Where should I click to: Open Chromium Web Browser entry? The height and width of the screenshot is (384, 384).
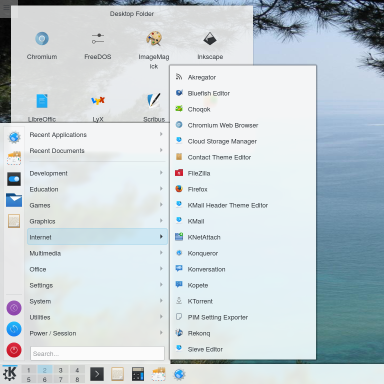click(243, 125)
